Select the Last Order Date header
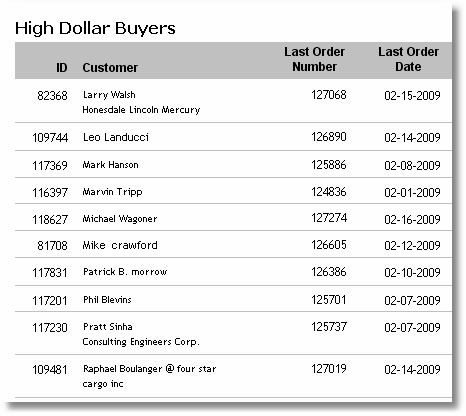This screenshot has width=466, height=416. (x=408, y=59)
